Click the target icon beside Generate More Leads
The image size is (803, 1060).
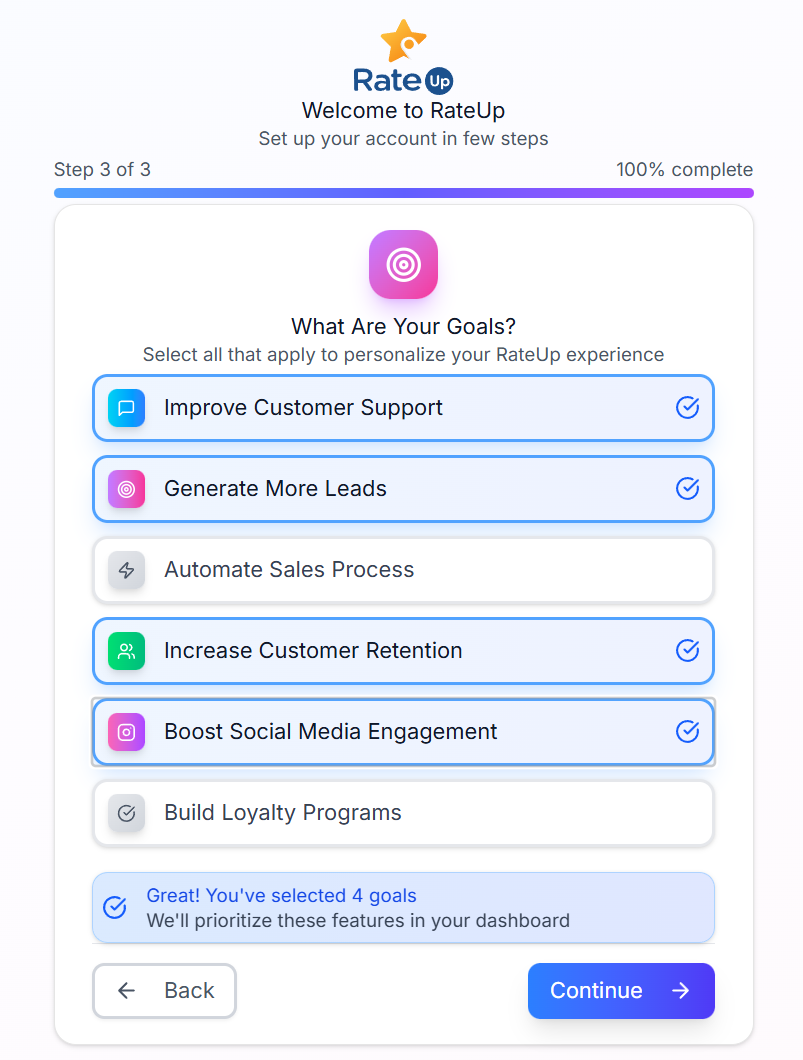click(127, 489)
